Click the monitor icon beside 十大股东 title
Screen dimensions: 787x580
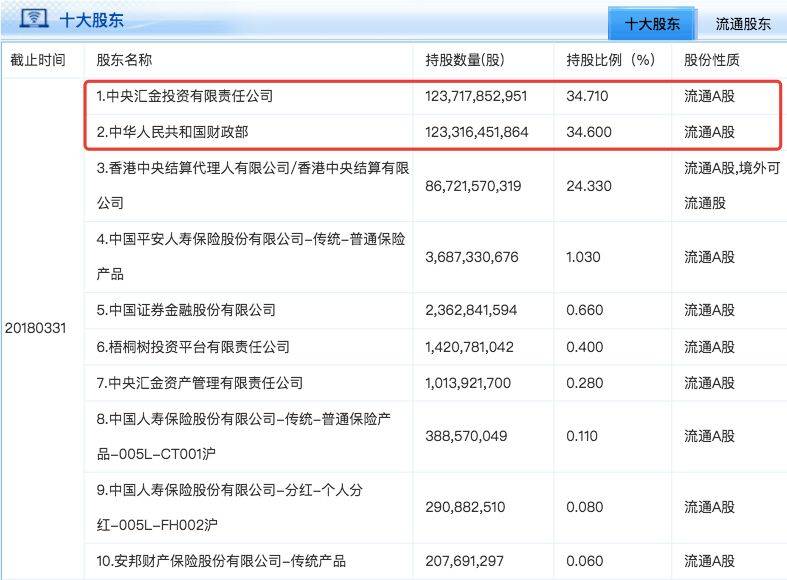click(34, 19)
